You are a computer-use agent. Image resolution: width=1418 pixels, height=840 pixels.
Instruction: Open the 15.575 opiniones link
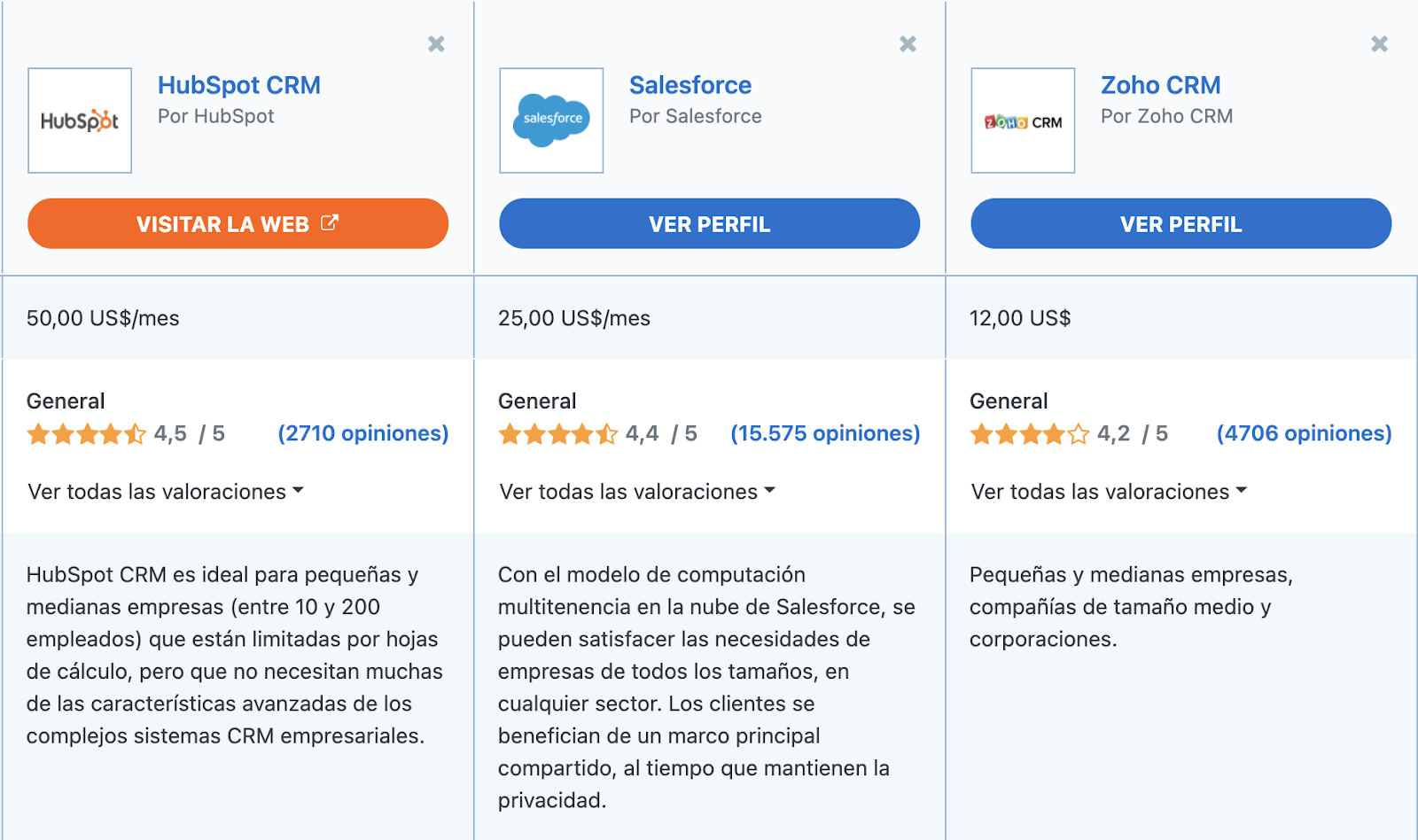pos(825,433)
